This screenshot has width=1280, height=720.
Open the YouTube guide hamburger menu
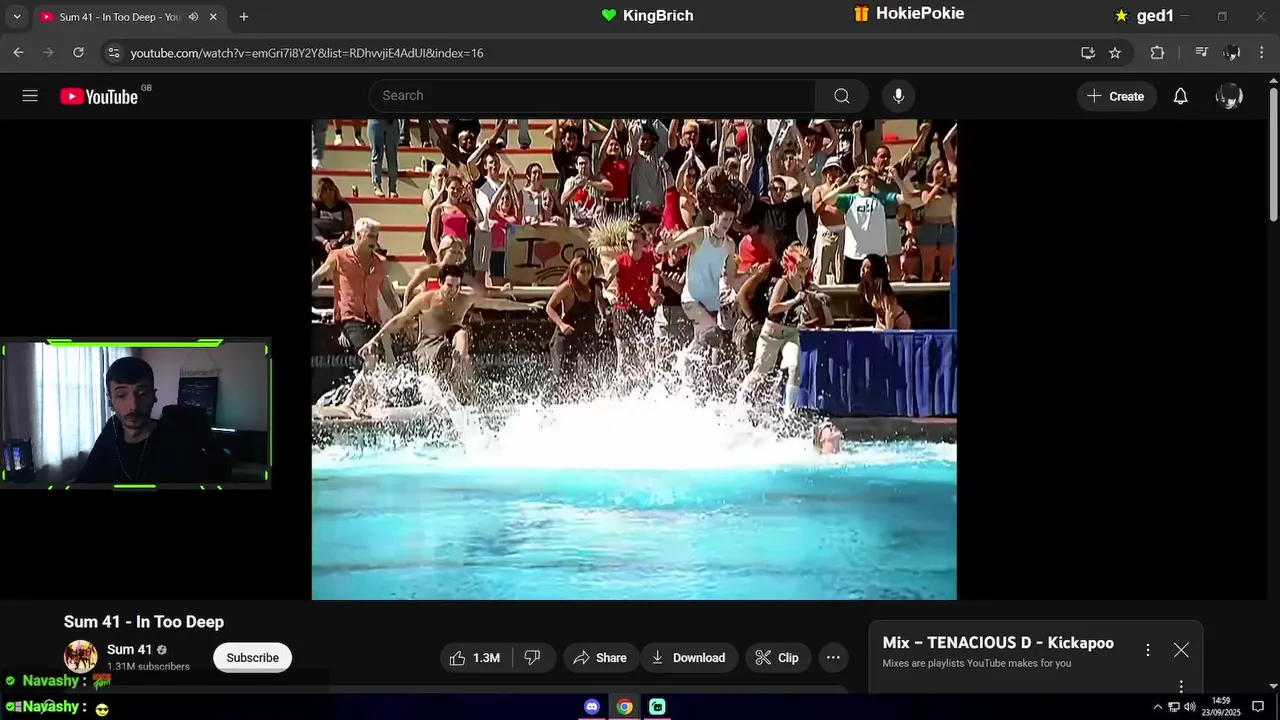(30, 96)
